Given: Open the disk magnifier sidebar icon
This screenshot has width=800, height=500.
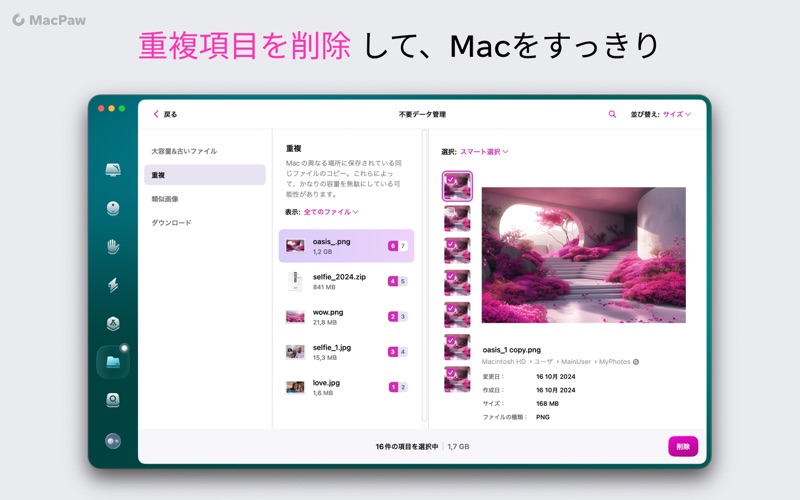Looking at the screenshot, I should coord(113,400).
